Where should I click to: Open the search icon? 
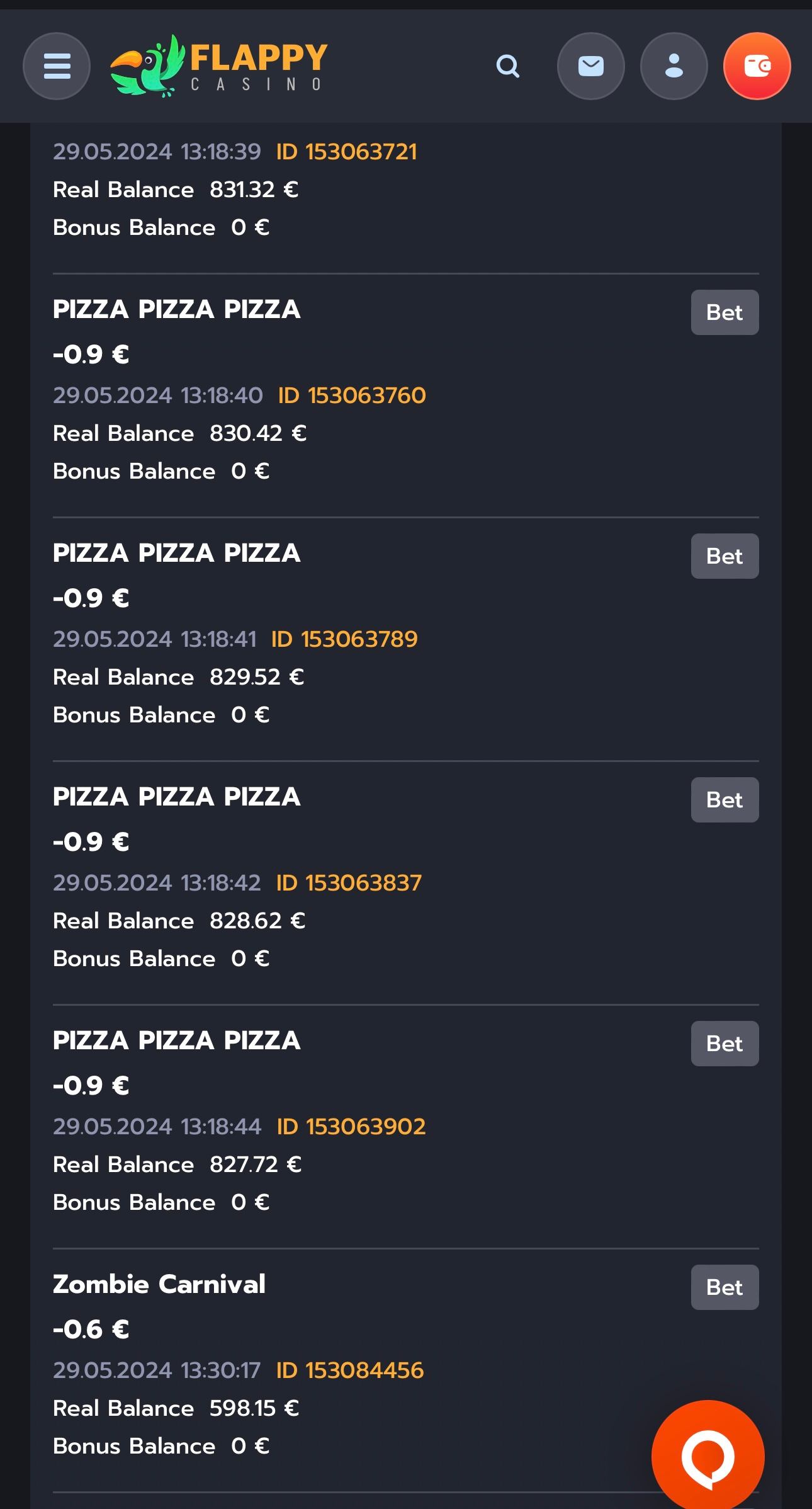[507, 66]
